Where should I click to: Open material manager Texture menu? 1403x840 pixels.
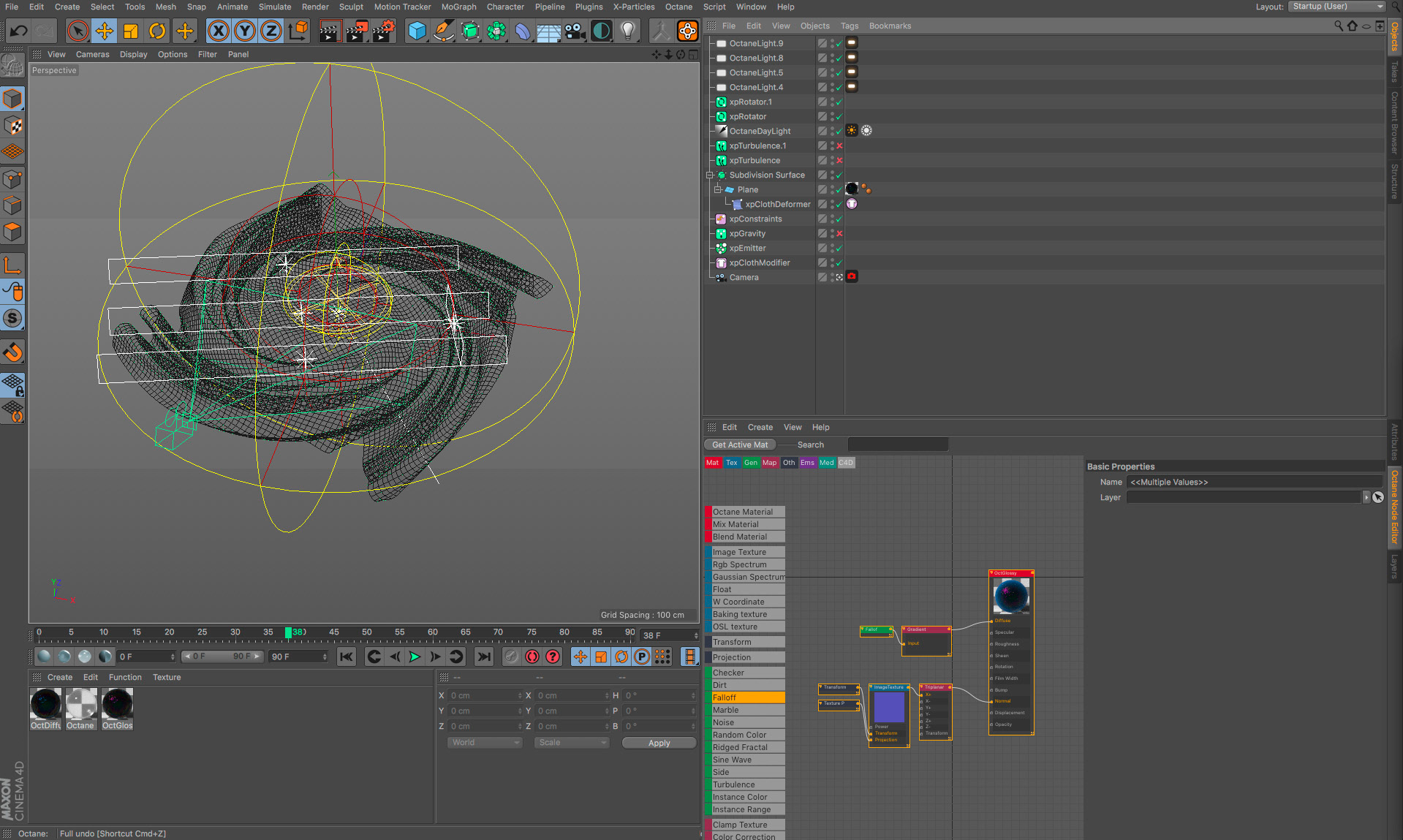coord(167,677)
